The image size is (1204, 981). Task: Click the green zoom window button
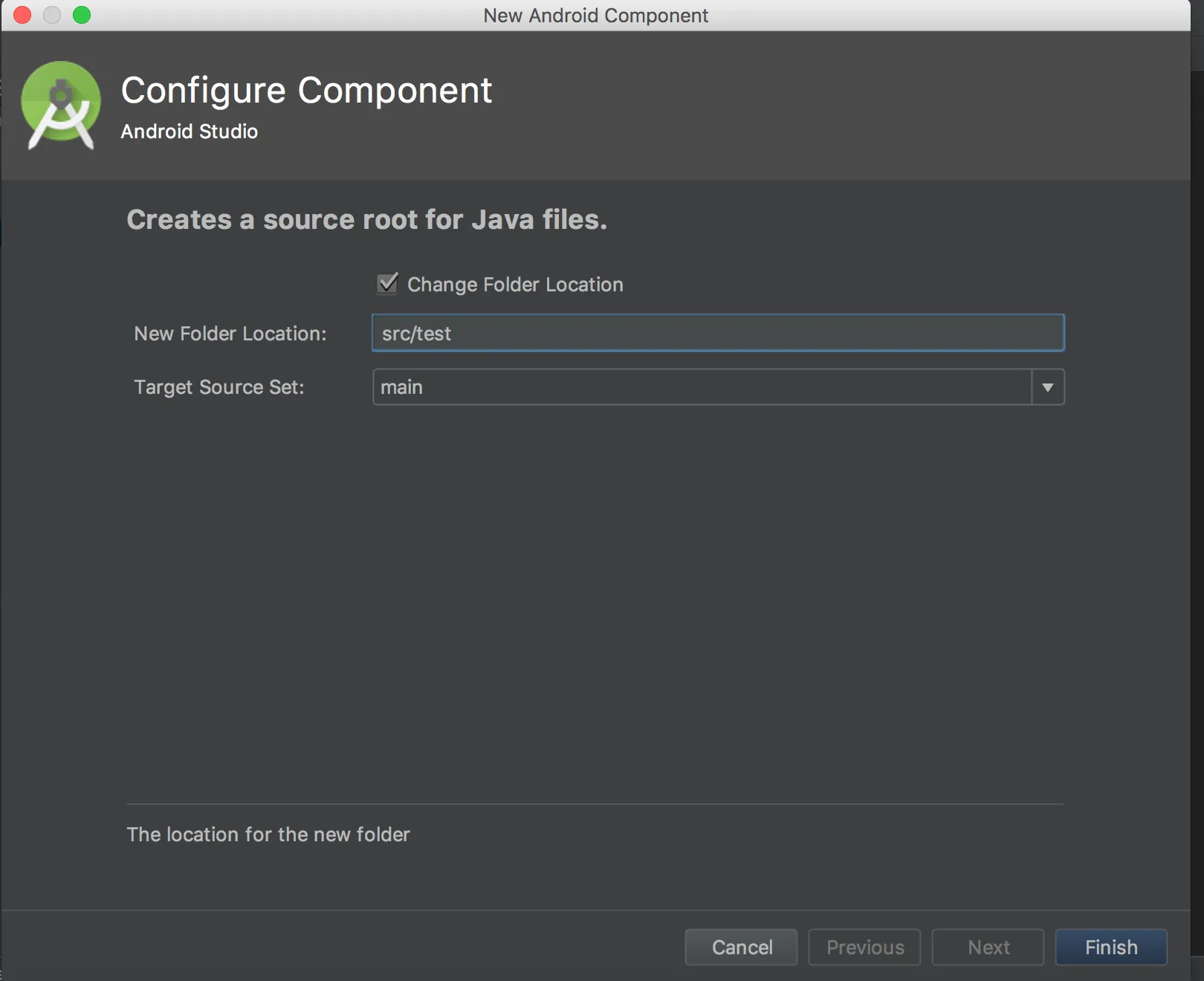(x=82, y=15)
